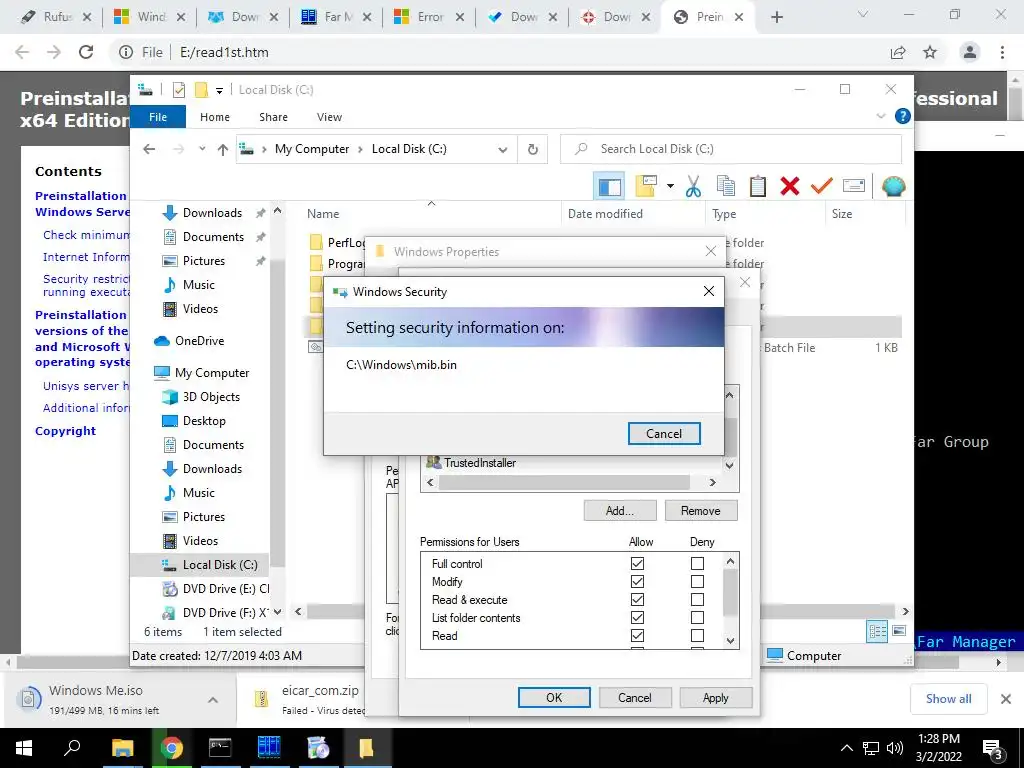
Task: Click the Classic Shell settings icon
Action: tap(893, 187)
